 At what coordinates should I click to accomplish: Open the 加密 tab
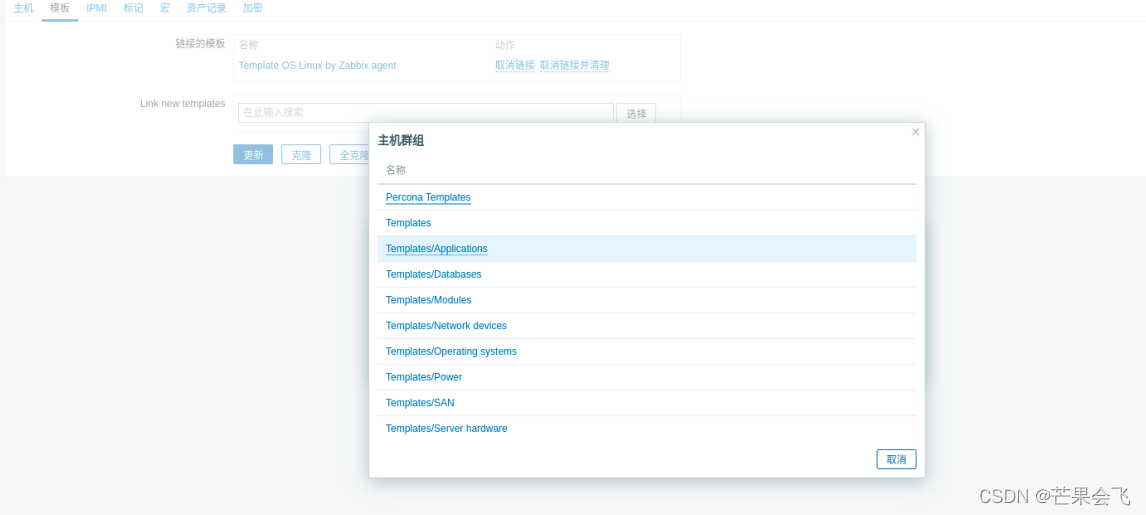253,8
